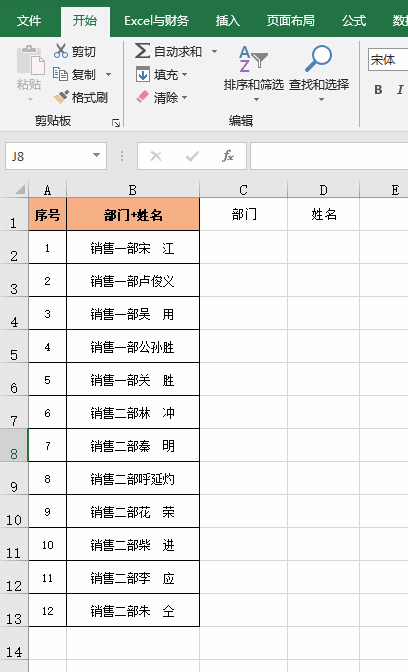This screenshot has width=408, height=672.
Task: Open clipboard group dialog launcher
Action: pyautogui.click(x=116, y=123)
